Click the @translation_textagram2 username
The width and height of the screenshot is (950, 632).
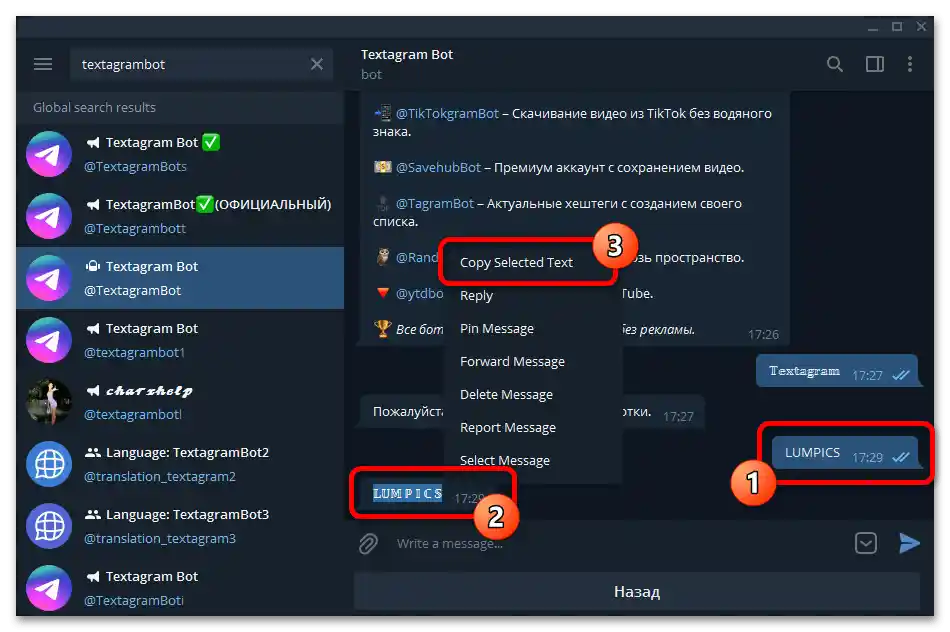click(x=159, y=477)
